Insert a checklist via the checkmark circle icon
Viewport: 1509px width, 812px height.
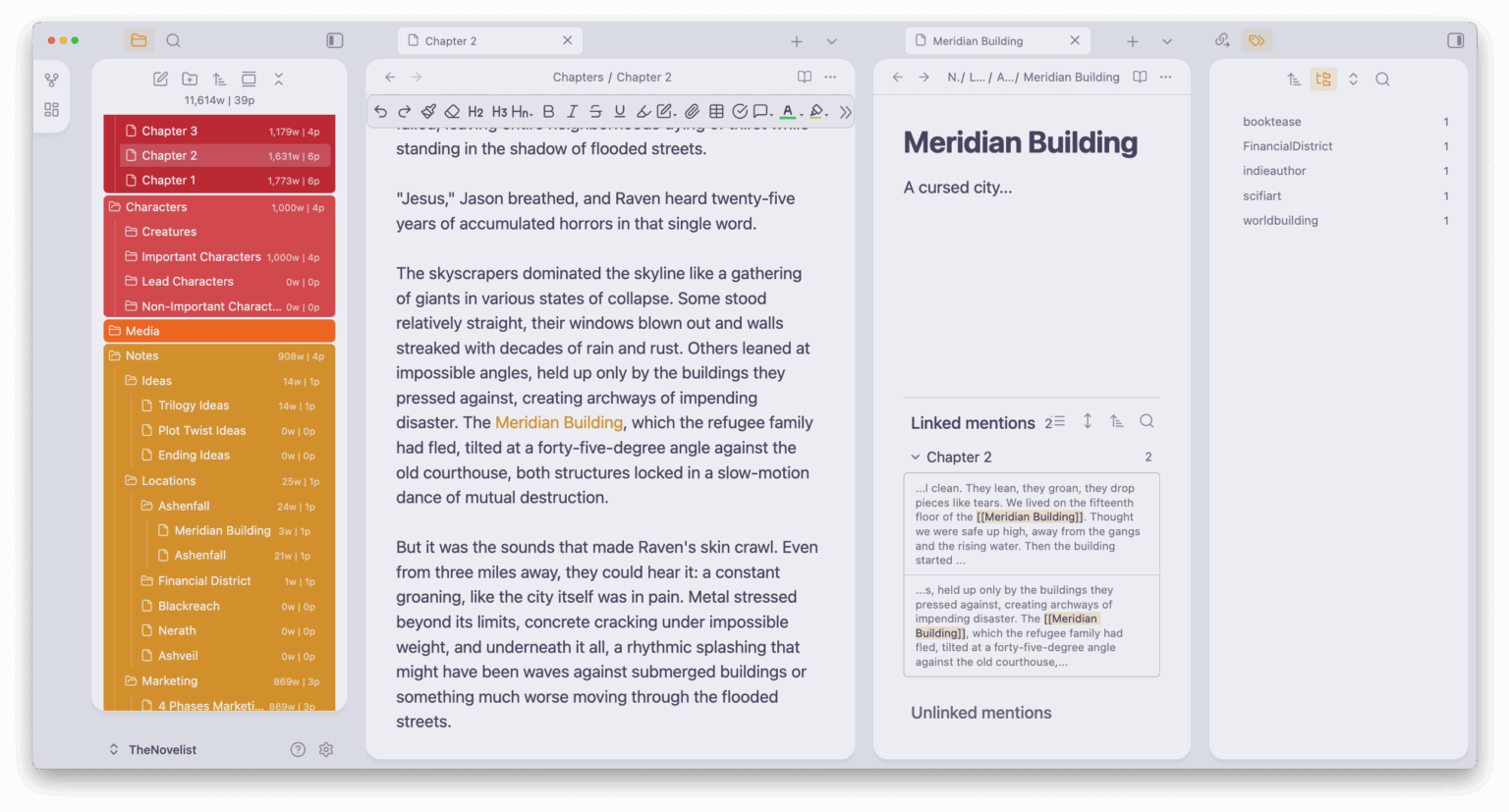[x=740, y=111]
